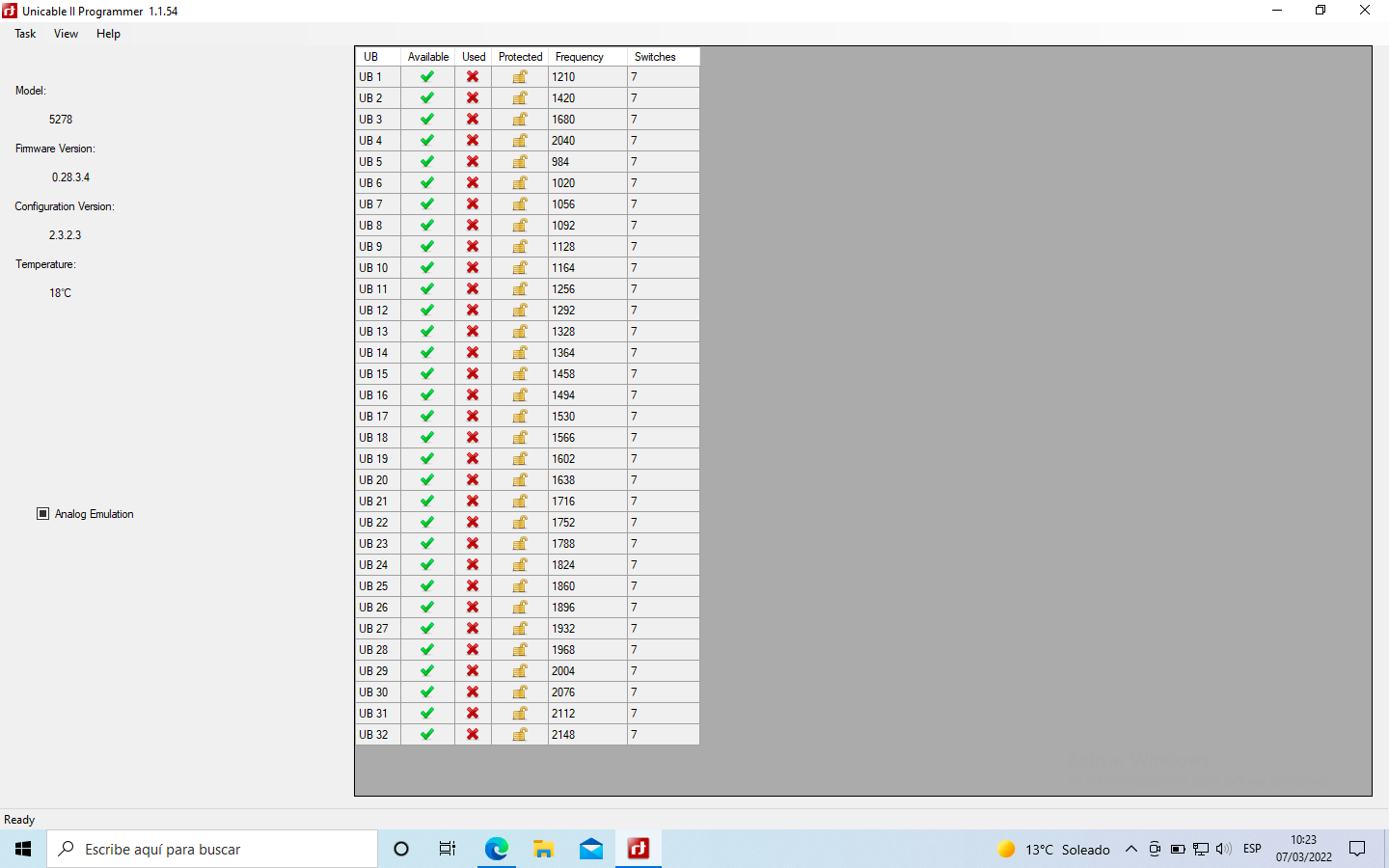Click the Protected column header
This screenshot has width=1389, height=868.
(x=520, y=57)
